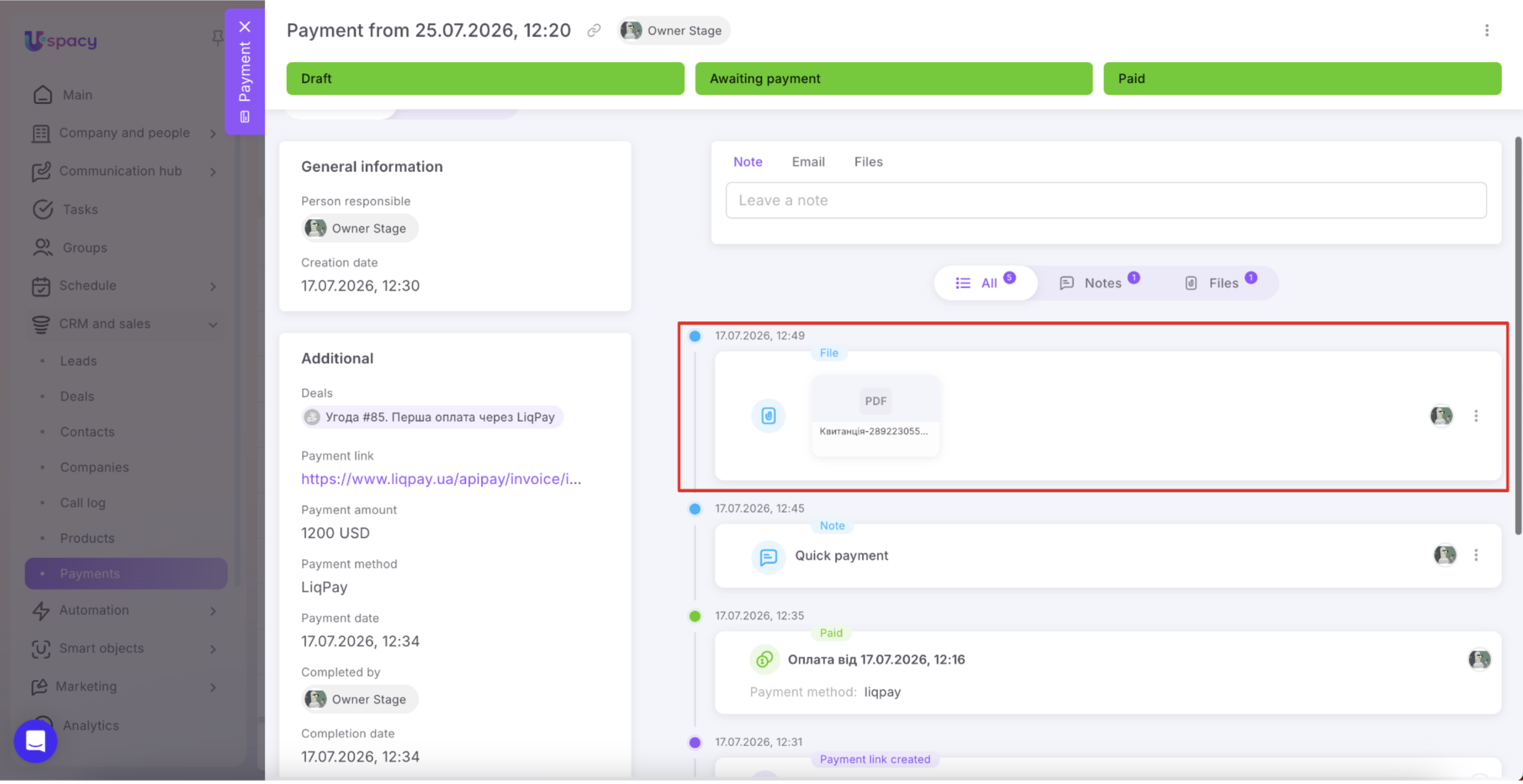Click the Quick payment note icon
This screenshot has height=784, width=1523.
(x=768, y=557)
